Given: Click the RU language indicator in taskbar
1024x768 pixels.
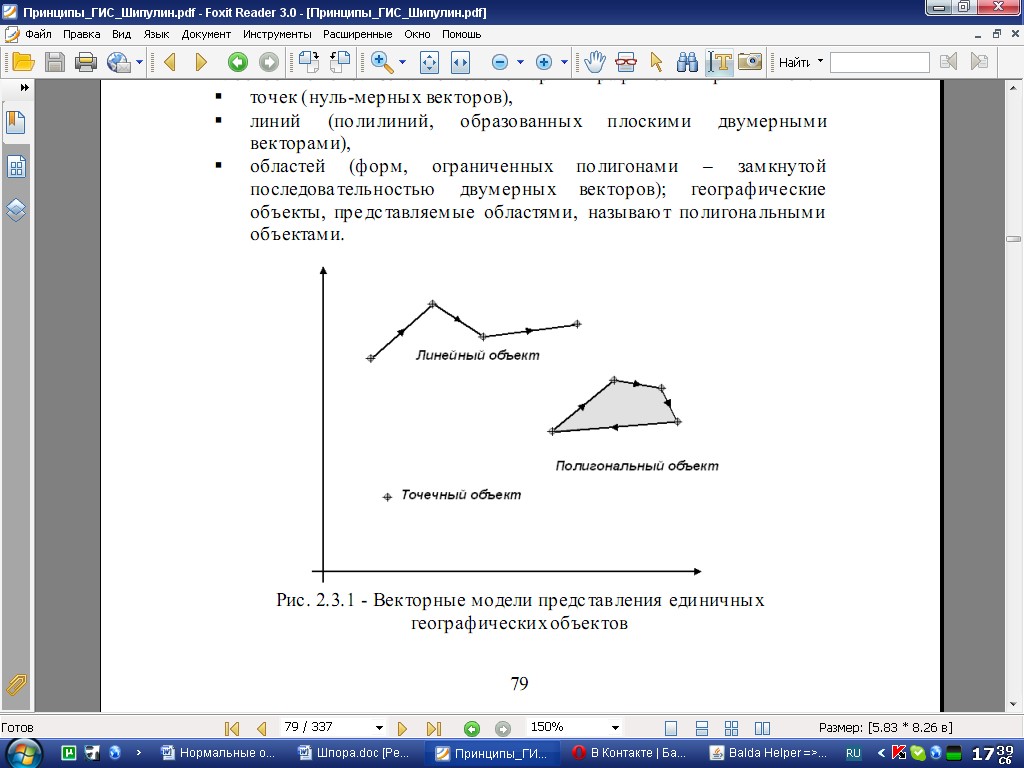Looking at the screenshot, I should 853,753.
